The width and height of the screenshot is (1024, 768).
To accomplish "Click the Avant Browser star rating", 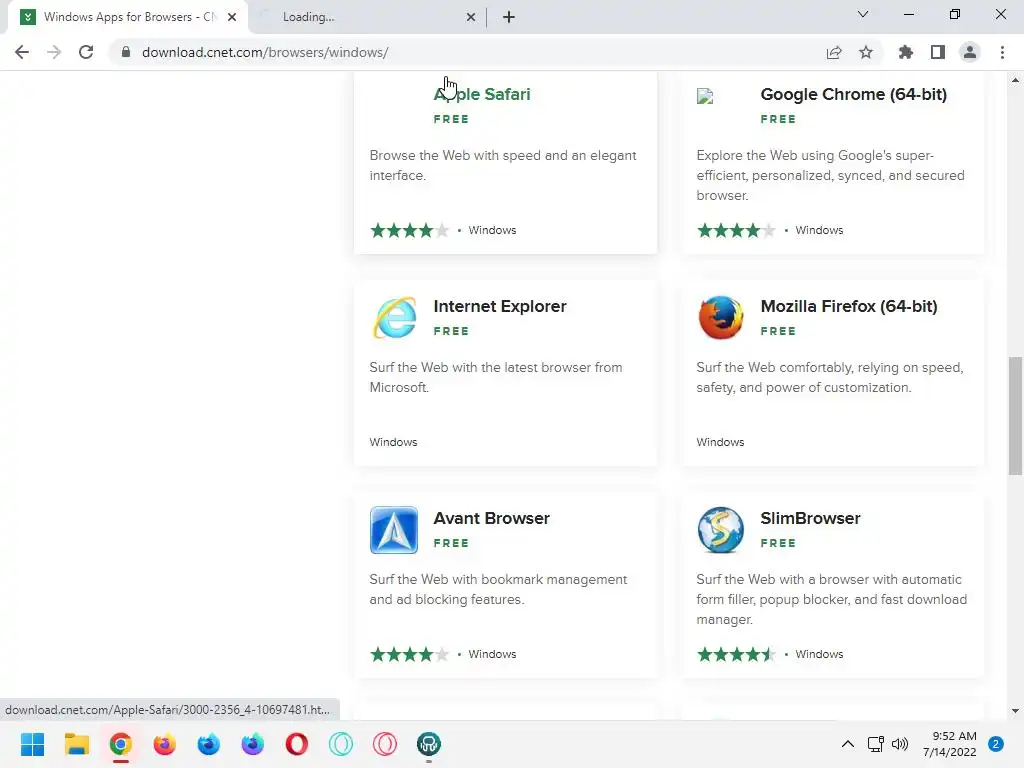I will tap(409, 654).
